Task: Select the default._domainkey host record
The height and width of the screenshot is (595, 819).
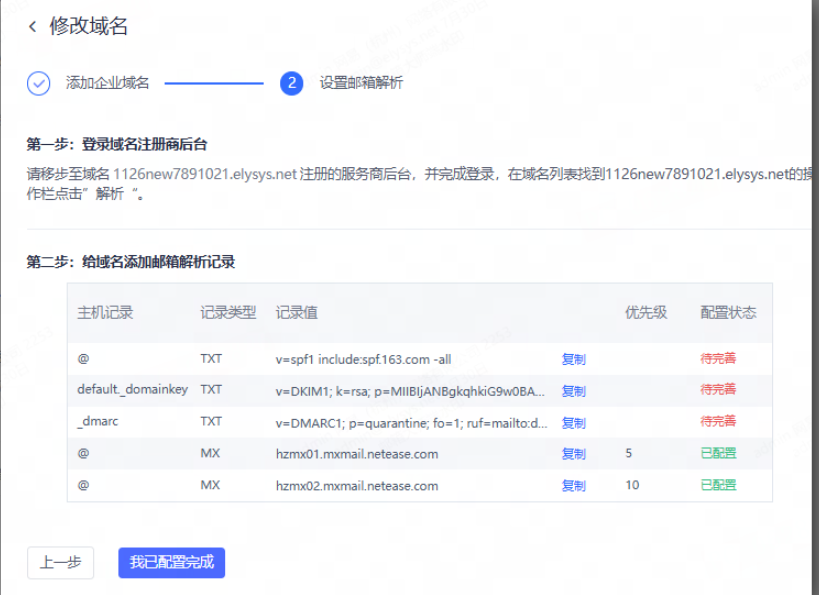Action: click(x=133, y=390)
